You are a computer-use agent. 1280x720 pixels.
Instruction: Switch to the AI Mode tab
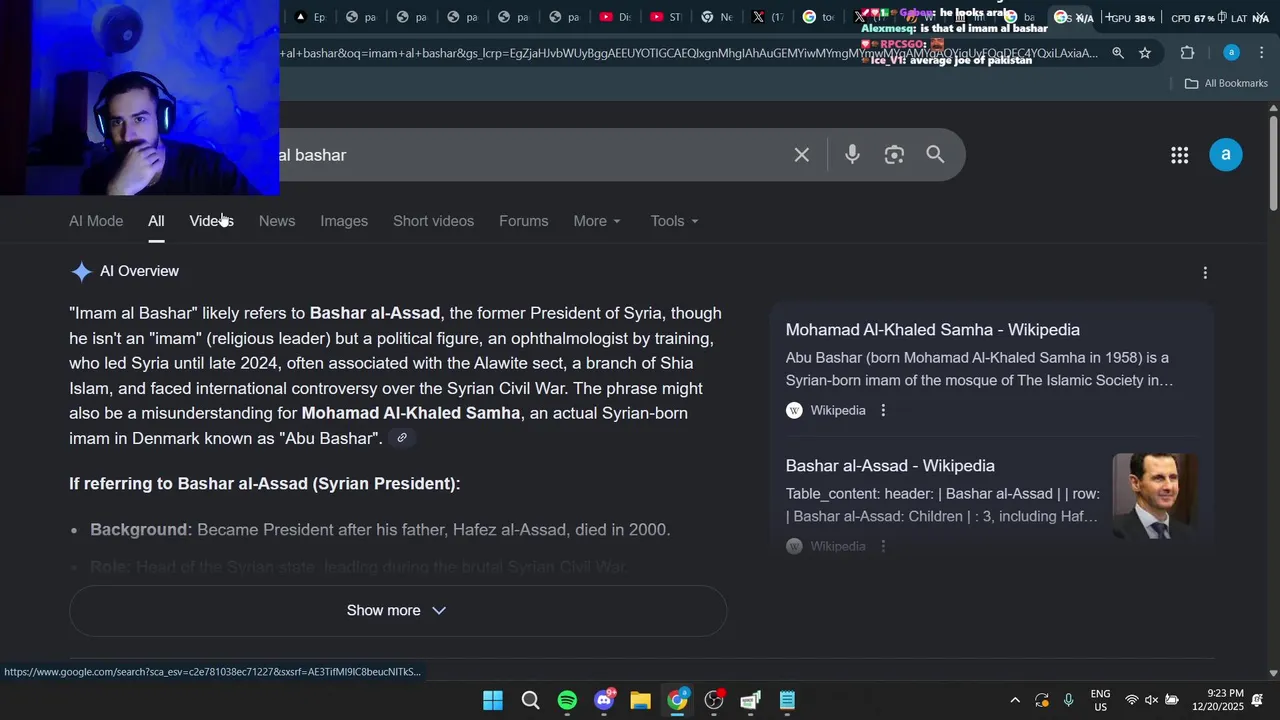pyautogui.click(x=96, y=221)
